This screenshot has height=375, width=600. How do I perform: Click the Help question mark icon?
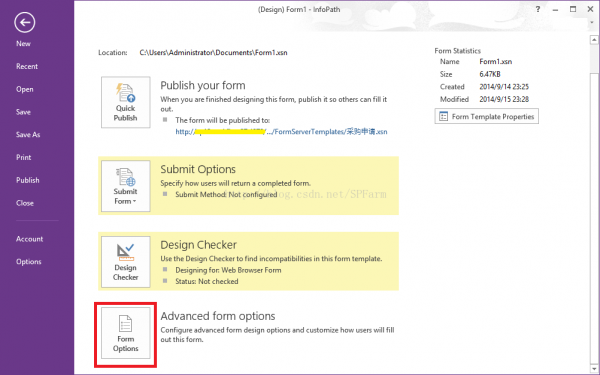pyautogui.click(x=538, y=10)
